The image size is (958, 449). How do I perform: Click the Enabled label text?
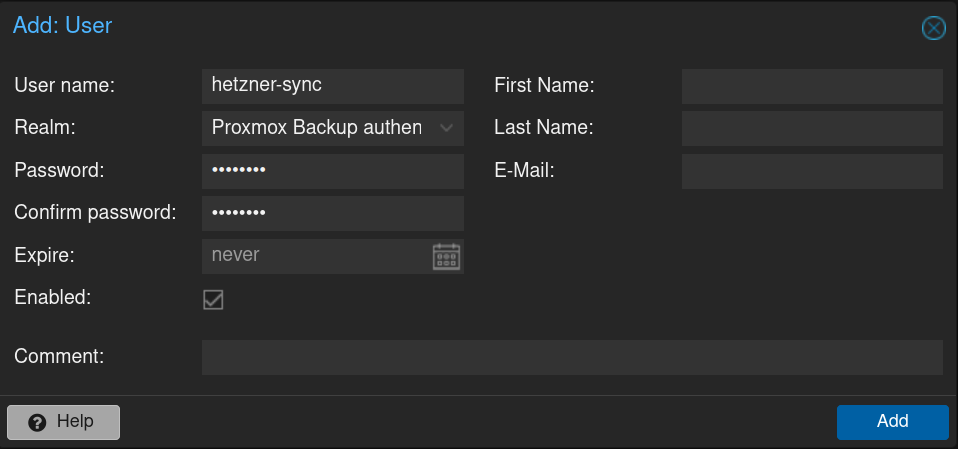(x=52, y=297)
